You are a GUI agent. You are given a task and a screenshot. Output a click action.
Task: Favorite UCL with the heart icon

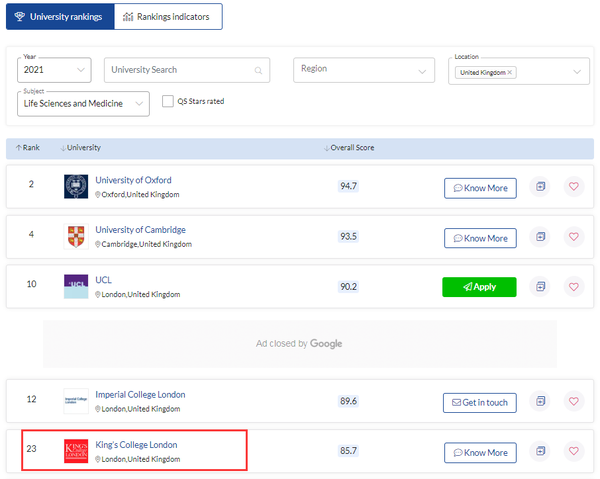coord(574,286)
